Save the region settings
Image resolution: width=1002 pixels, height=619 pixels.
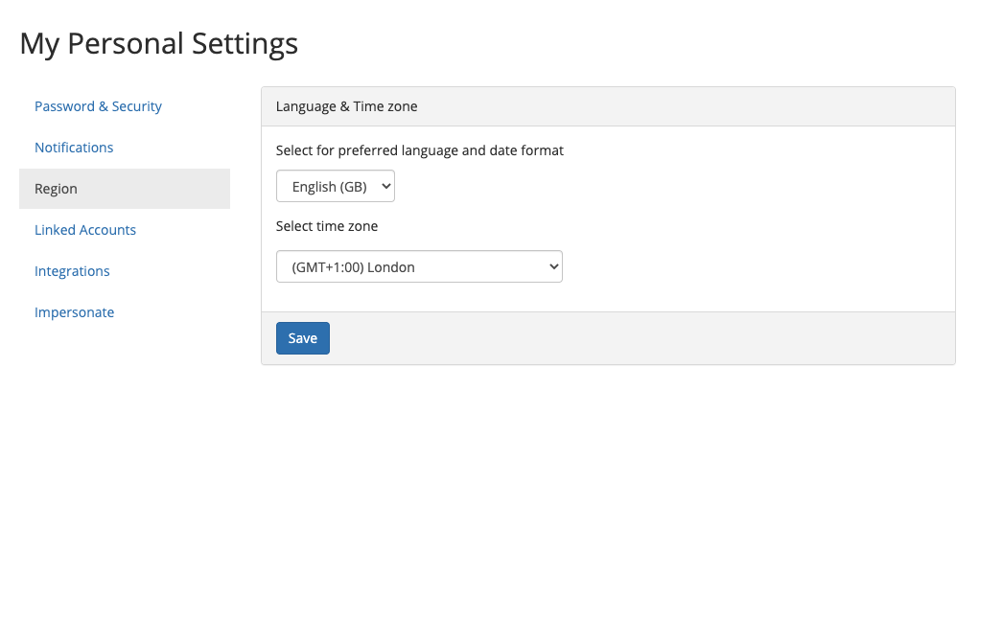coord(302,338)
